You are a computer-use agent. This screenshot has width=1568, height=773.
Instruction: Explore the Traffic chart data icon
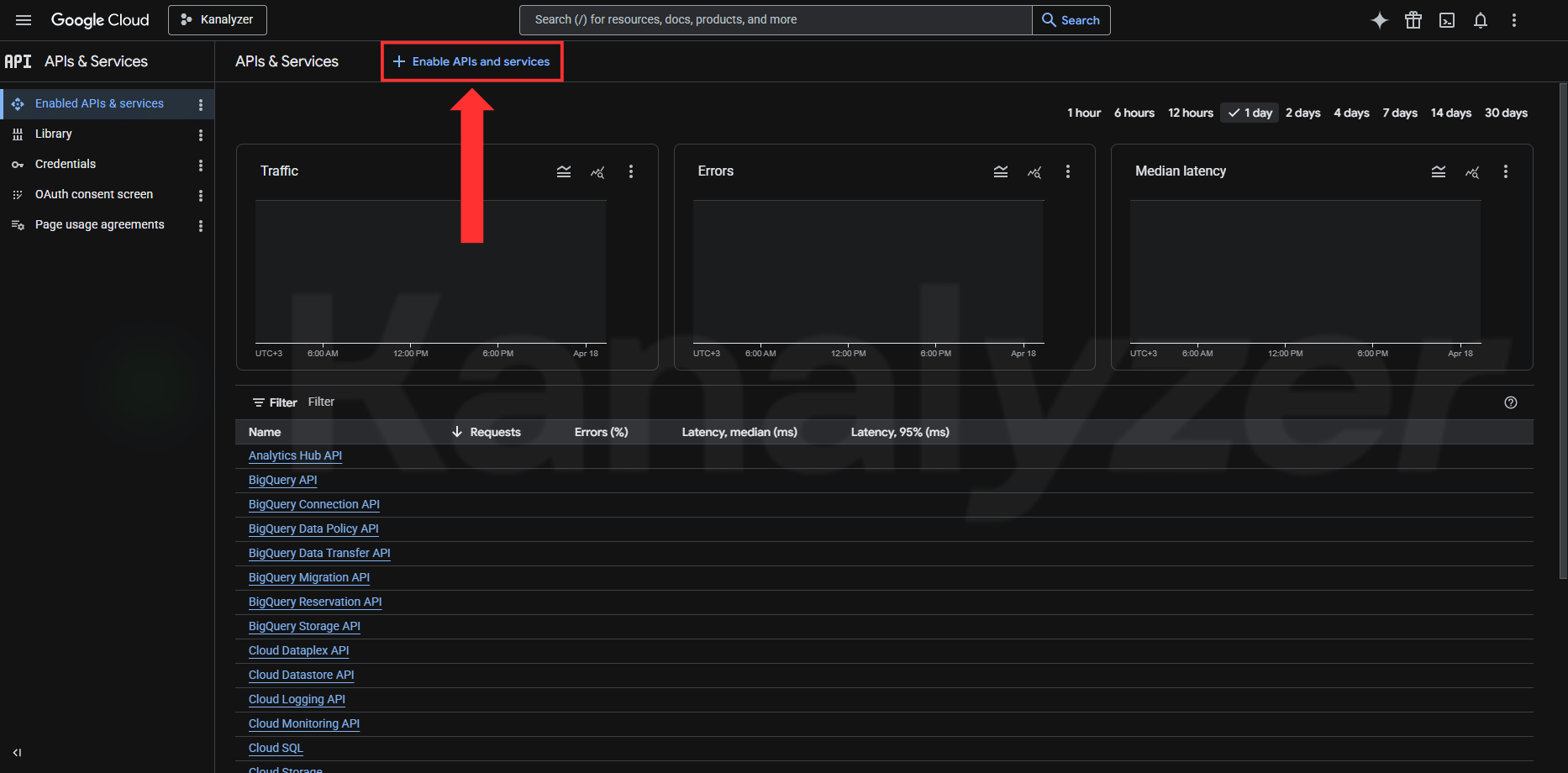pyautogui.click(x=597, y=171)
